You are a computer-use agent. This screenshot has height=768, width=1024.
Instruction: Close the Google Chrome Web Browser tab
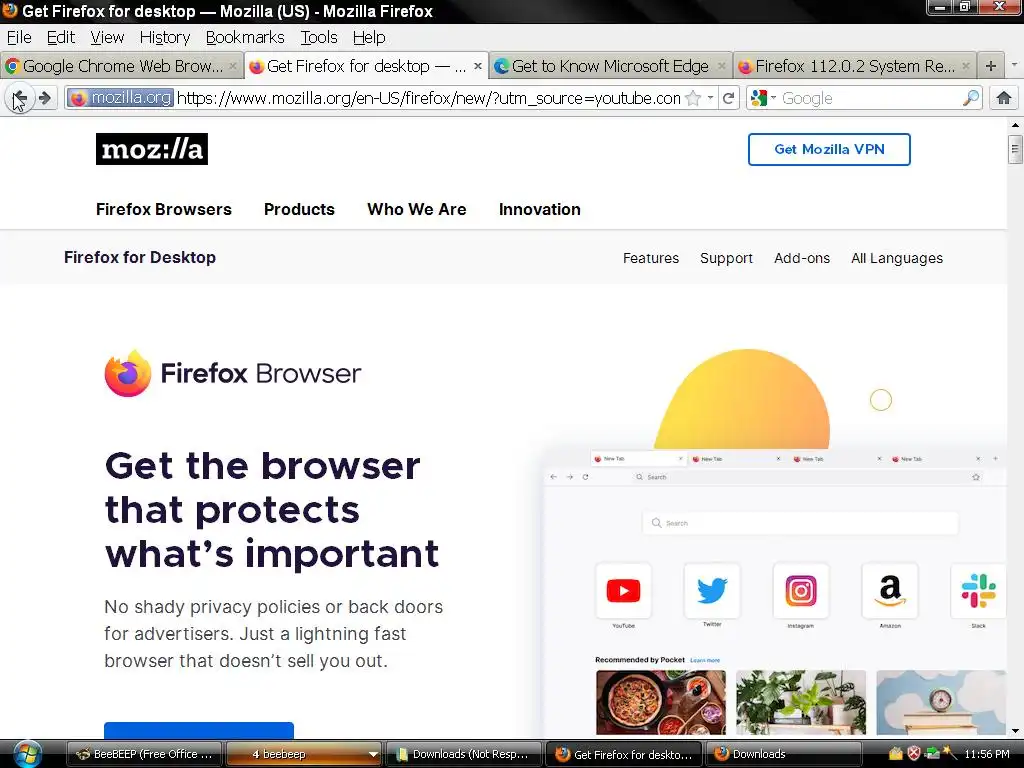[x=232, y=66]
